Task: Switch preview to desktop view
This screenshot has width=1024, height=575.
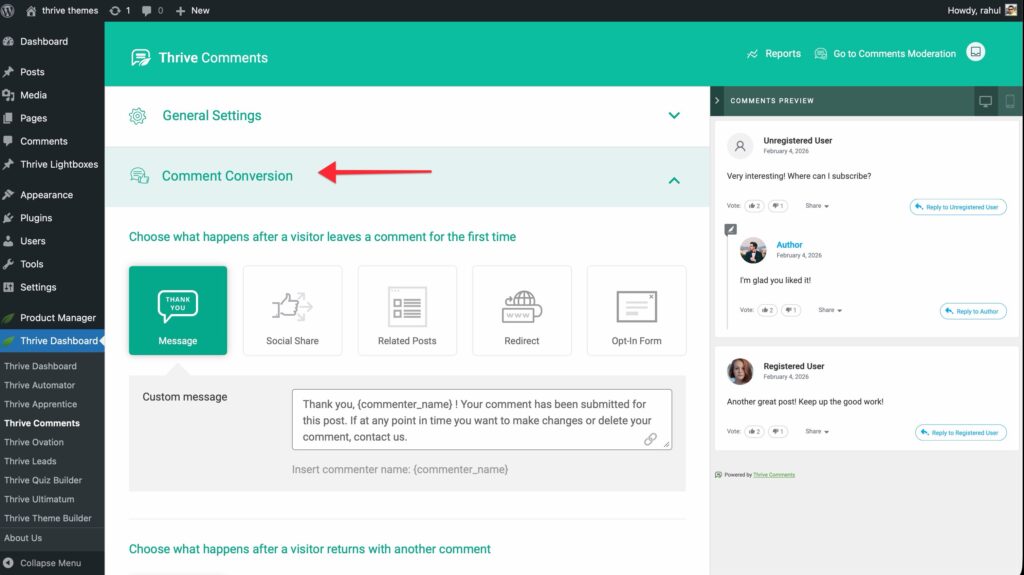Action: [x=985, y=101]
